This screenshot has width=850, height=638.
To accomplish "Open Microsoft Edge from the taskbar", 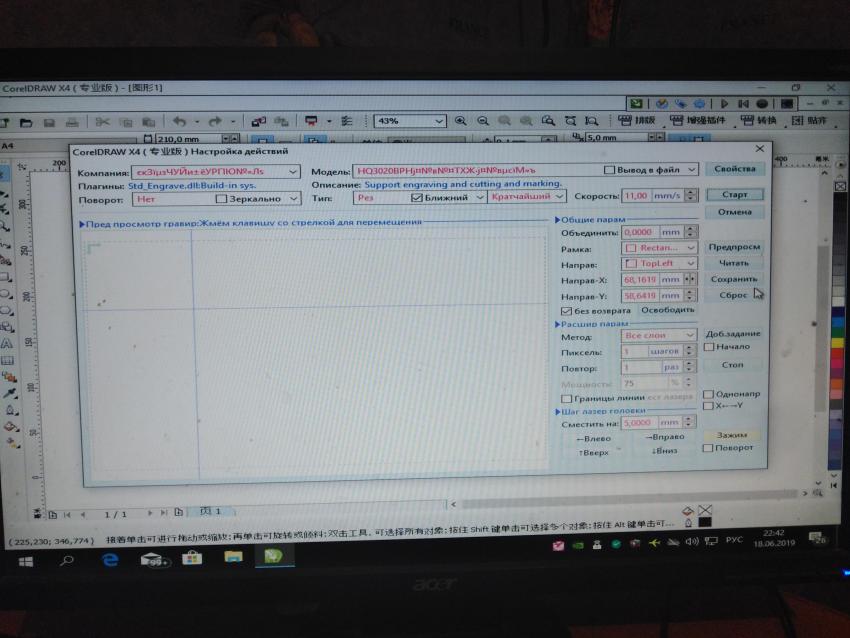I will click(x=110, y=560).
